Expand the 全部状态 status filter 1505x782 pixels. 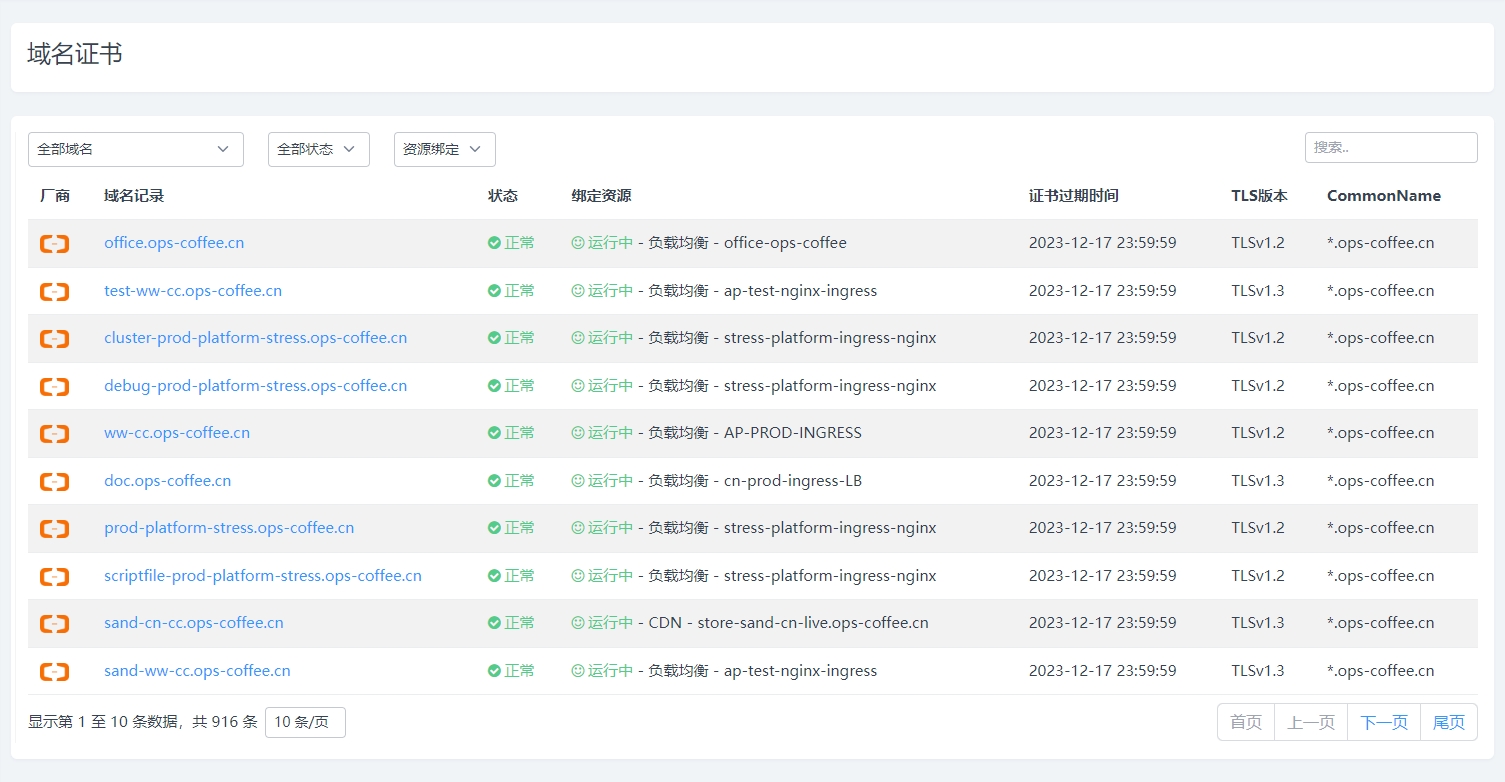pyautogui.click(x=318, y=149)
